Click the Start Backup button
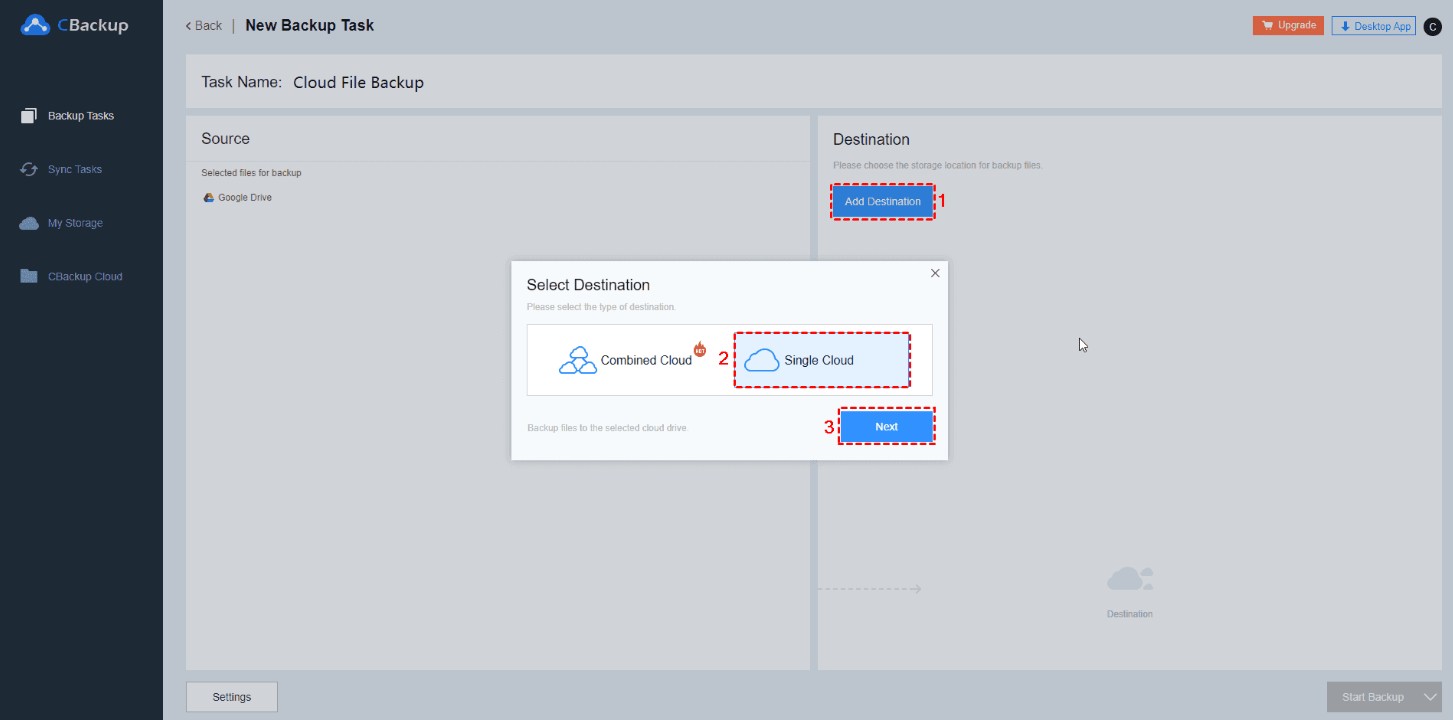 tap(1371, 697)
